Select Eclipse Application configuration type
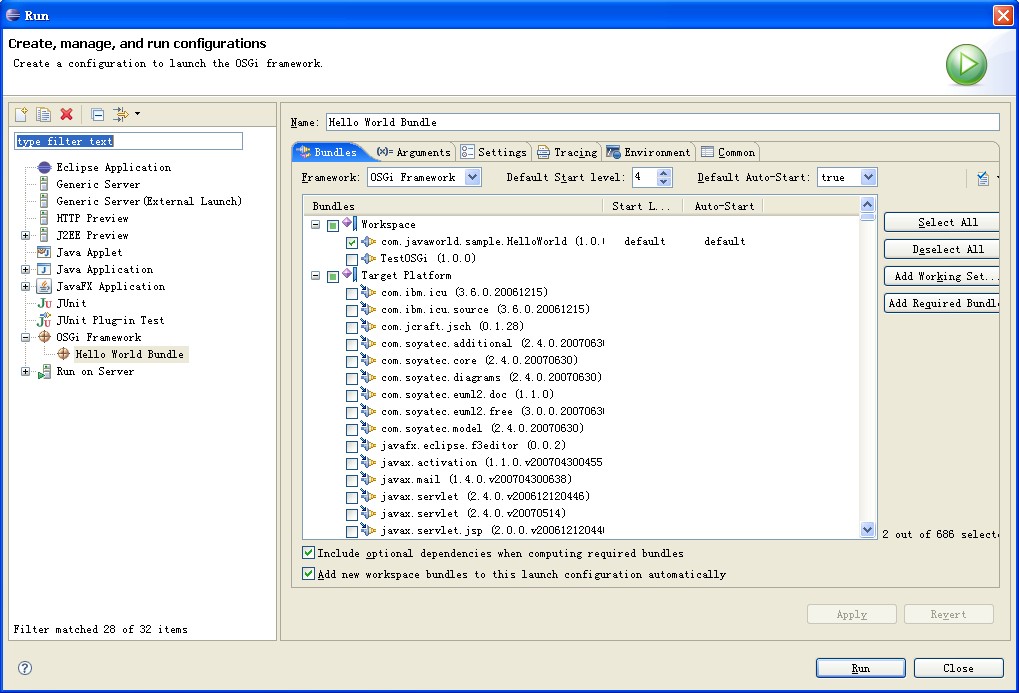This screenshot has width=1019, height=693. [113, 167]
